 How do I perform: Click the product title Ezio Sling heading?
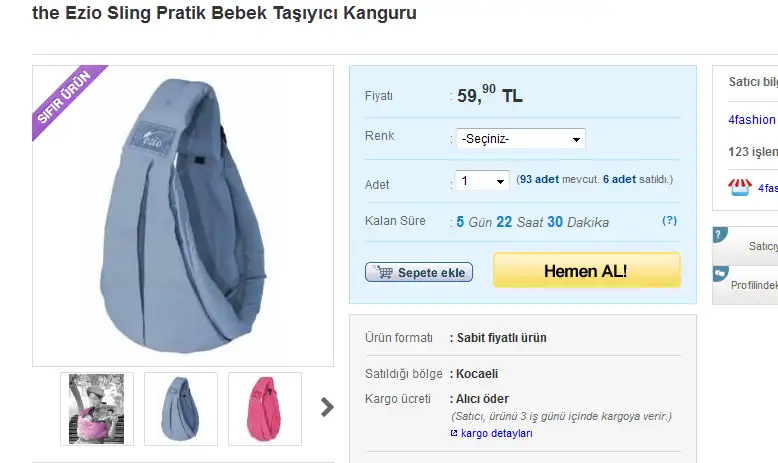click(x=224, y=13)
